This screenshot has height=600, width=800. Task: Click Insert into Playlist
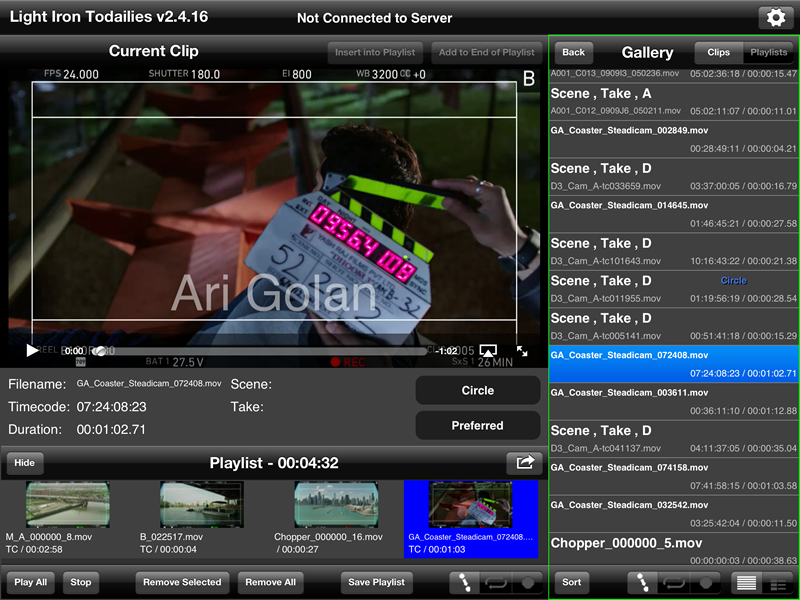click(x=375, y=52)
